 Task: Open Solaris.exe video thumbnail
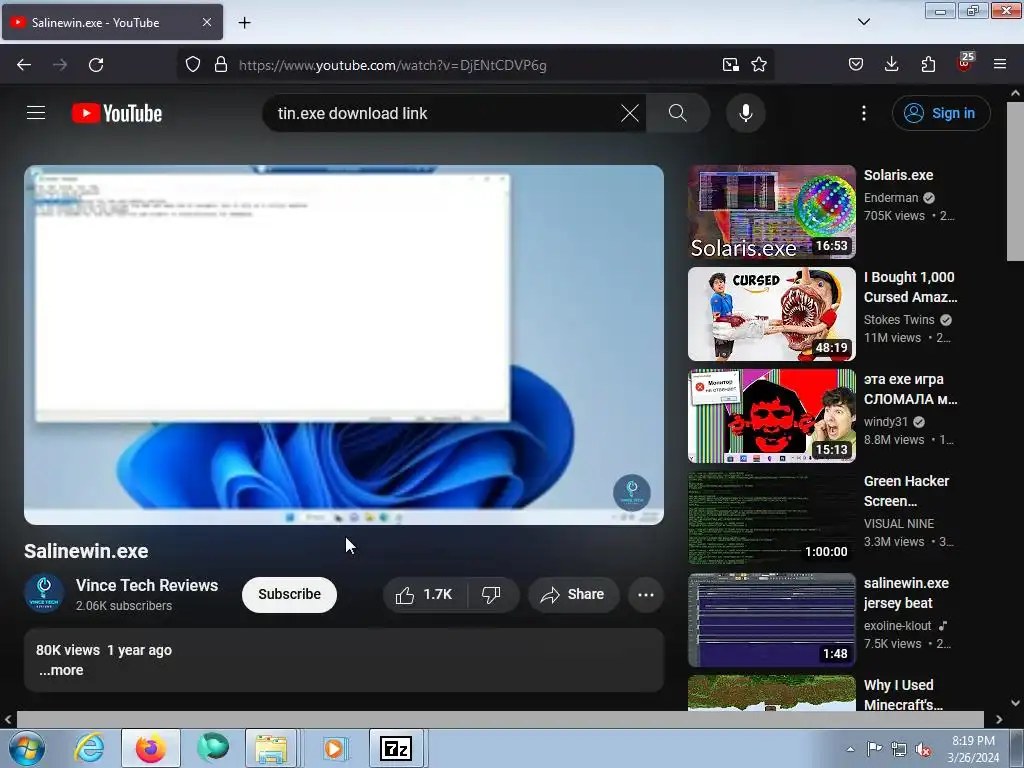point(772,212)
